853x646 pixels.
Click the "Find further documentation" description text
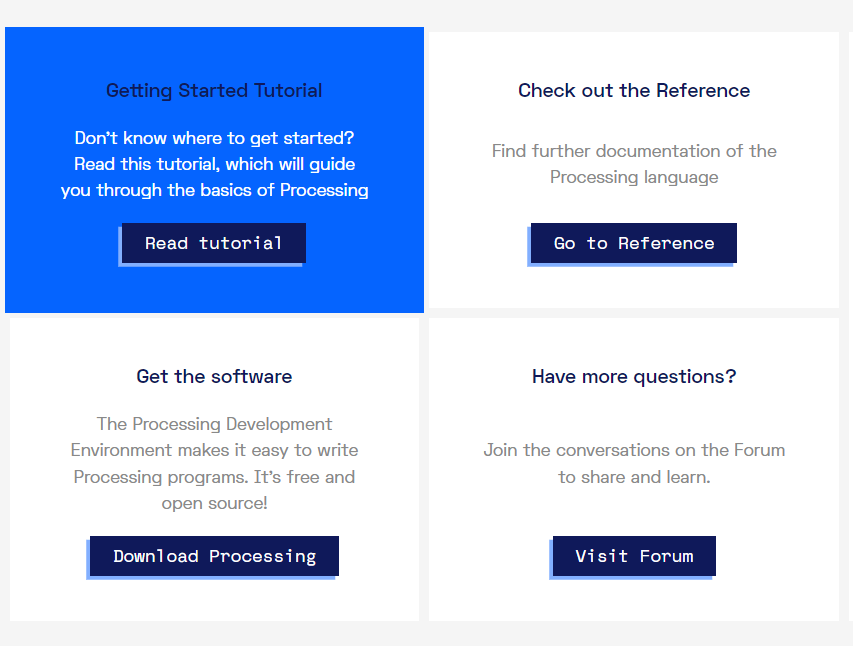click(x=633, y=151)
